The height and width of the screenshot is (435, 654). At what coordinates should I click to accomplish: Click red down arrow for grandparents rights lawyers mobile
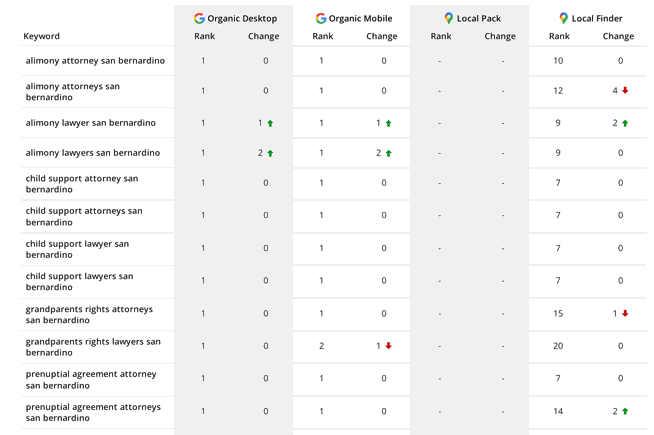click(x=388, y=346)
